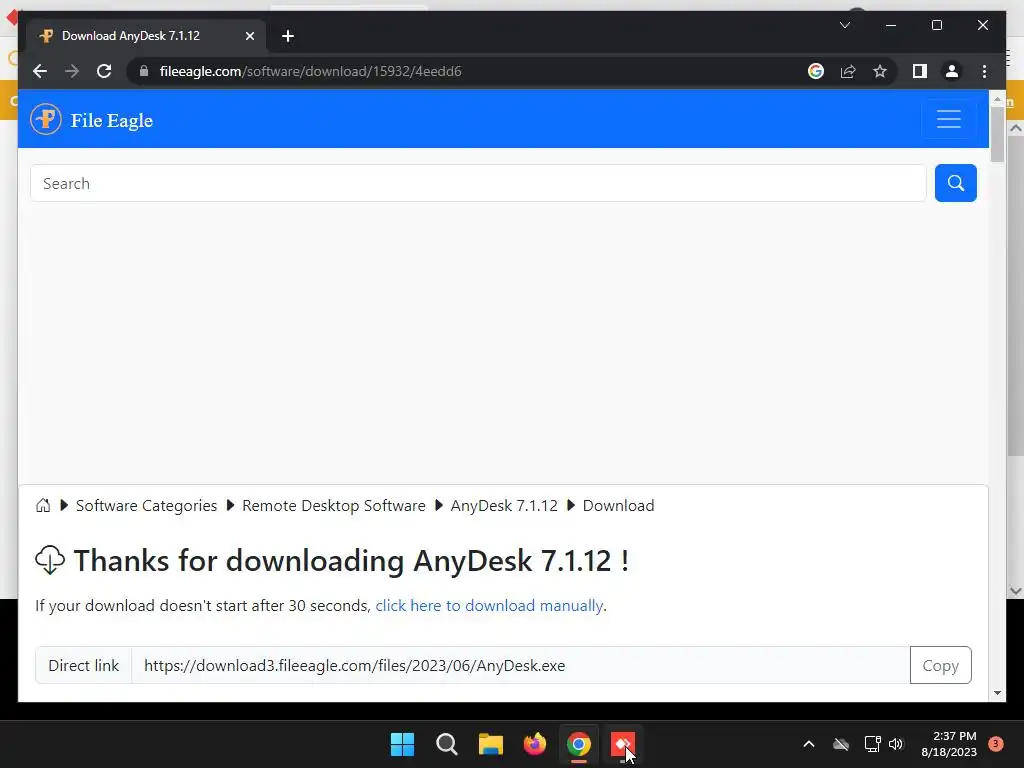Open the notification badge showing 3
Image resolution: width=1024 pixels, height=768 pixels.
[x=996, y=743]
